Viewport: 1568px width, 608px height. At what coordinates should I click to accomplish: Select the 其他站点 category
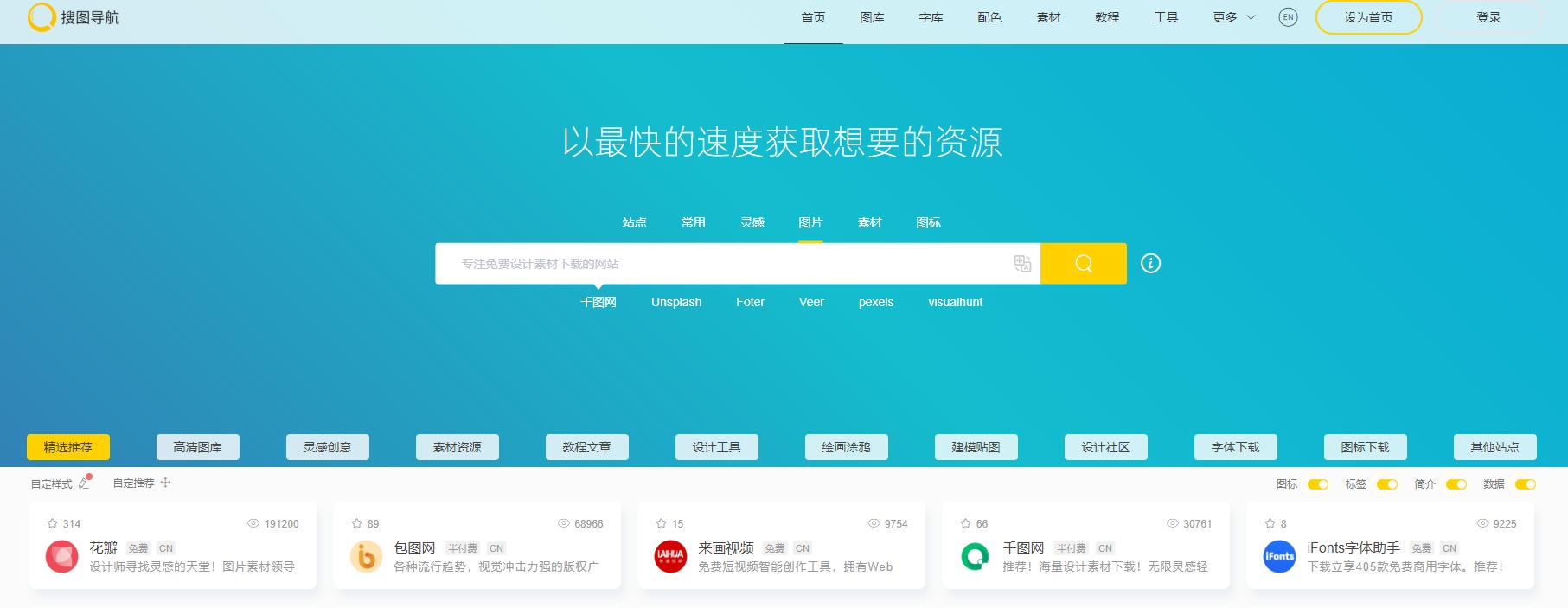(x=1495, y=447)
